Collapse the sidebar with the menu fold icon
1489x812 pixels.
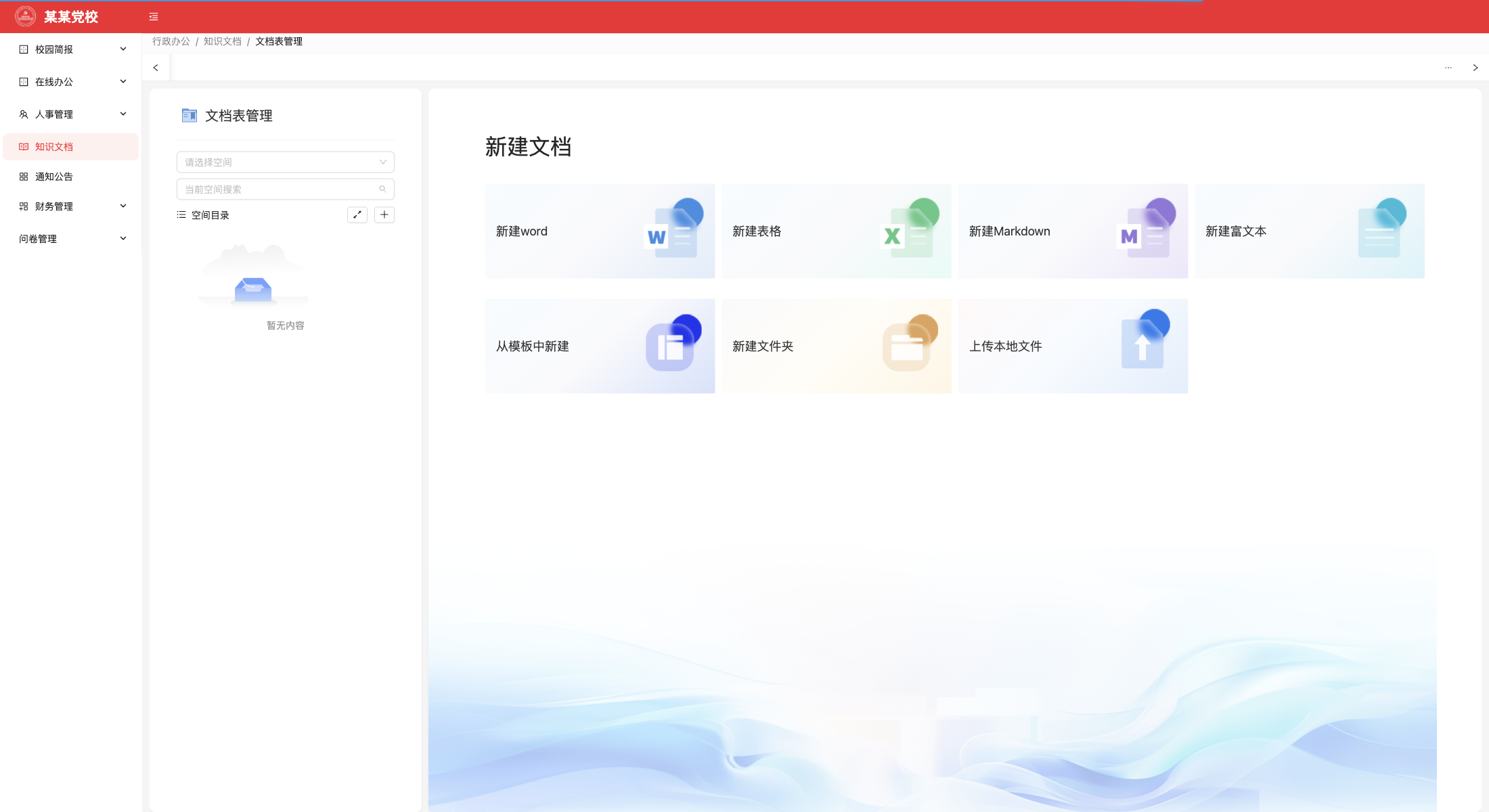(x=154, y=17)
